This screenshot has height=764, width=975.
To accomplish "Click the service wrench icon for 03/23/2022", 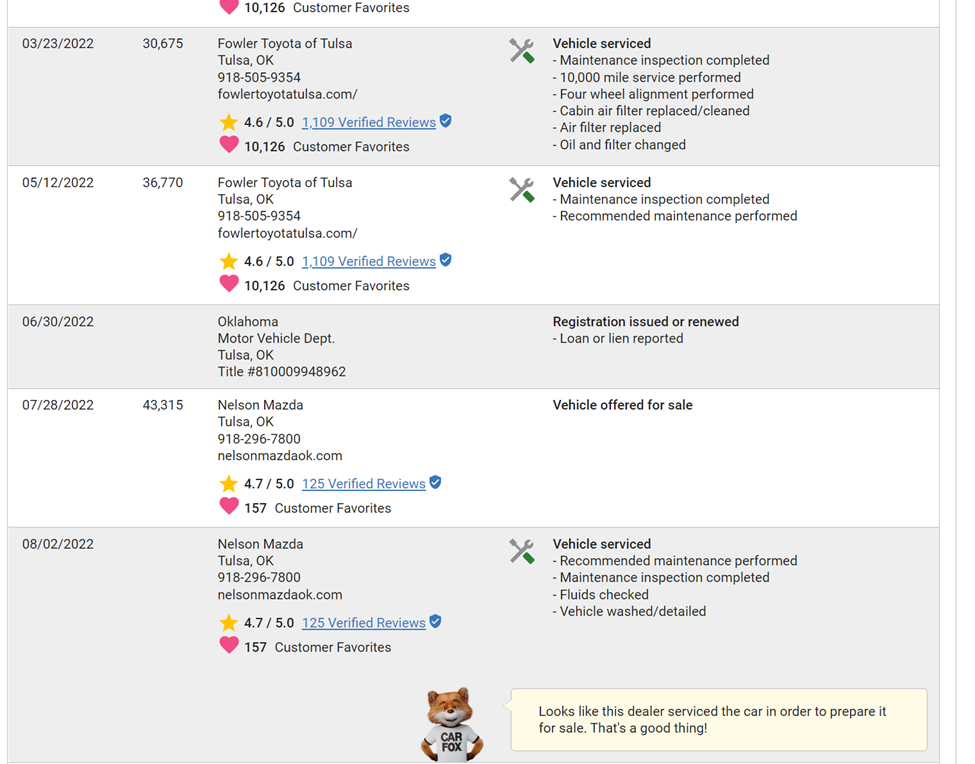I will click(522, 51).
